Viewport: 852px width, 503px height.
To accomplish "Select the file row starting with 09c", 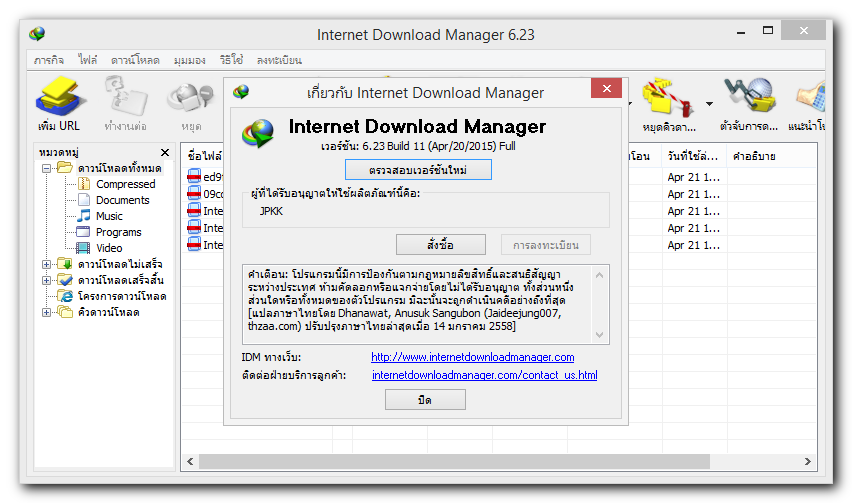I will (x=205, y=194).
